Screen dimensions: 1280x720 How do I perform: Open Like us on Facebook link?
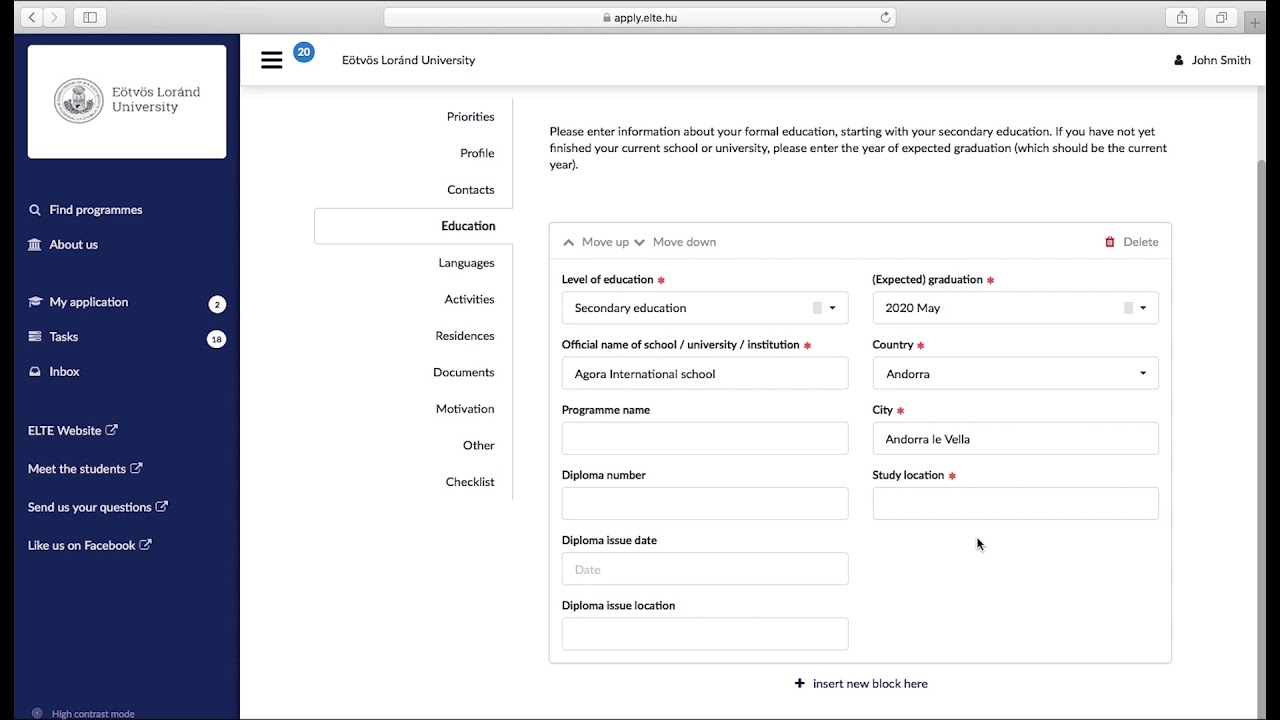(x=90, y=545)
